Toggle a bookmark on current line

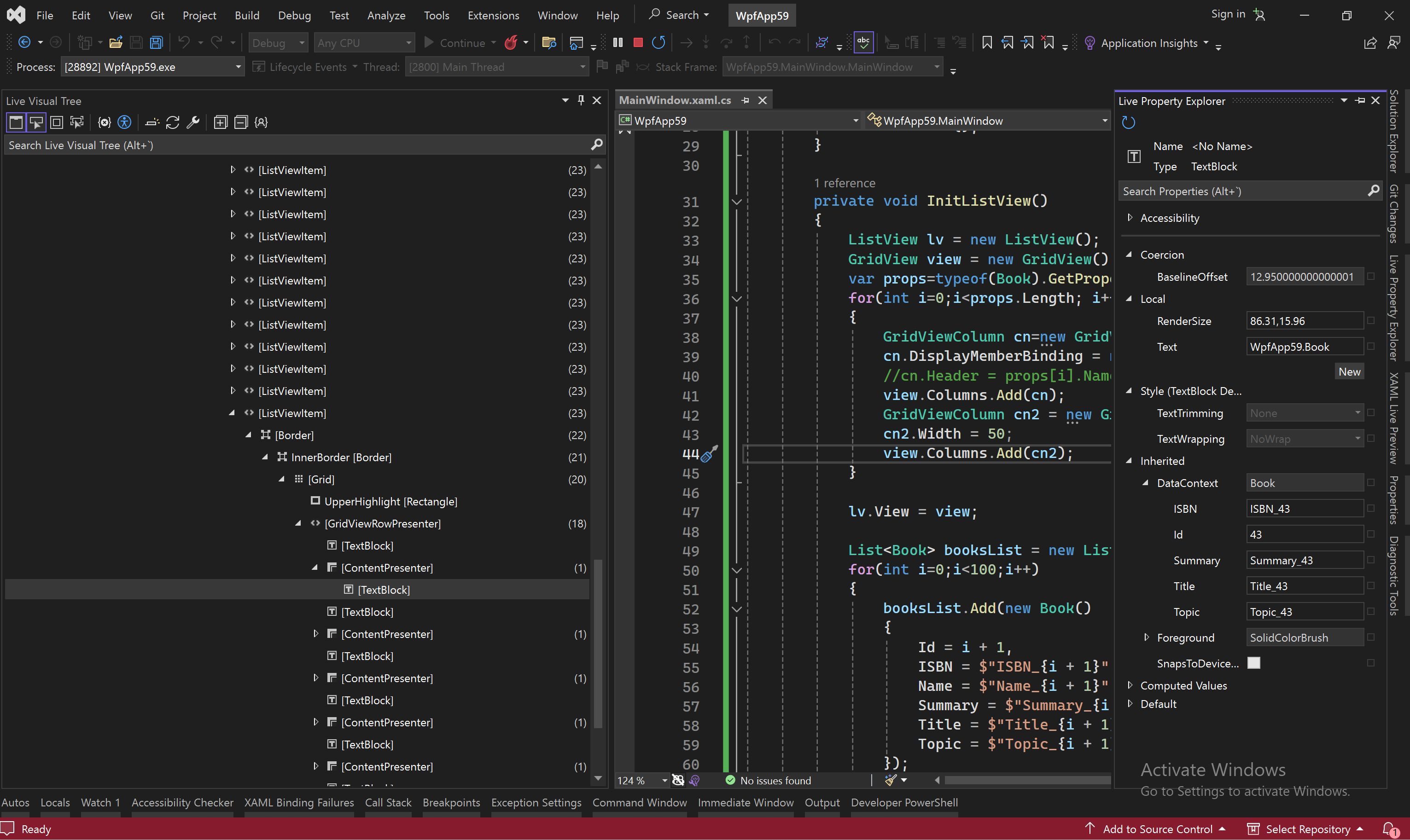(987, 42)
